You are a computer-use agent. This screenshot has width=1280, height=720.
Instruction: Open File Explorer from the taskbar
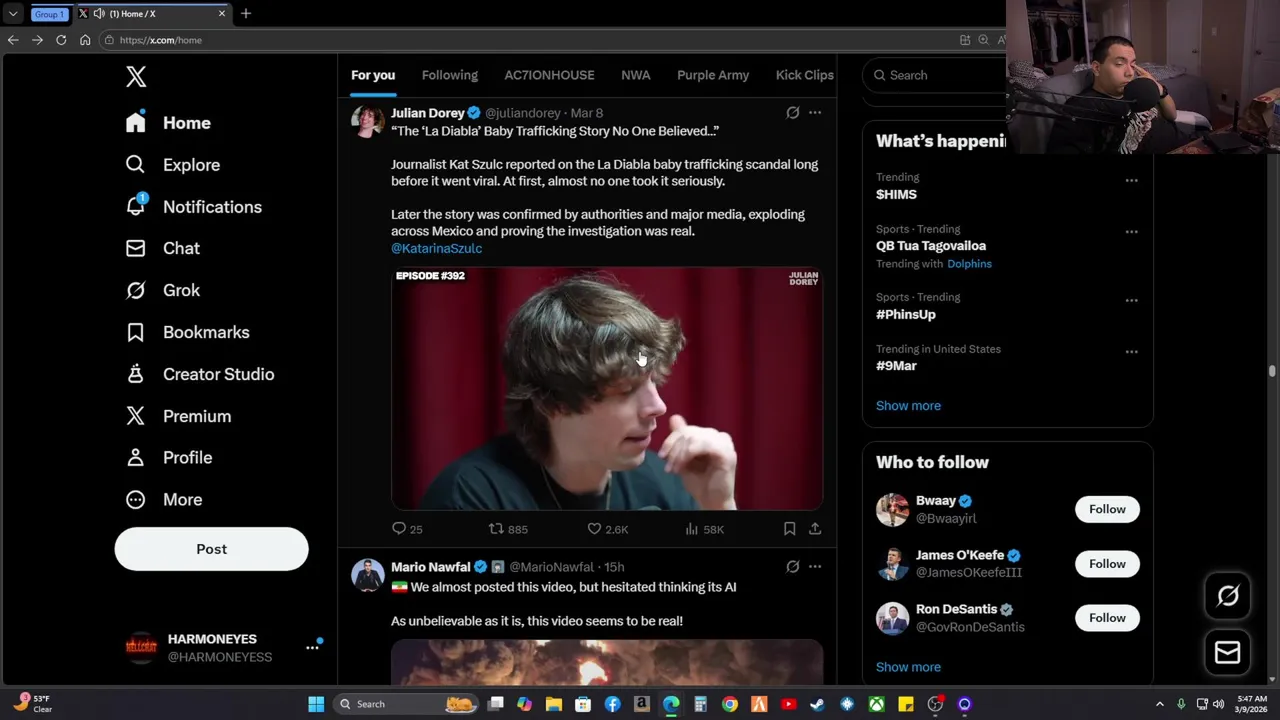pos(554,704)
